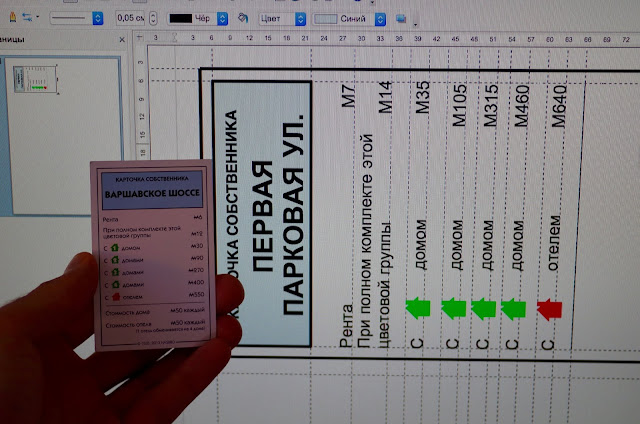Select the М105 value text
The width and height of the screenshot is (640, 424).
tap(459, 105)
